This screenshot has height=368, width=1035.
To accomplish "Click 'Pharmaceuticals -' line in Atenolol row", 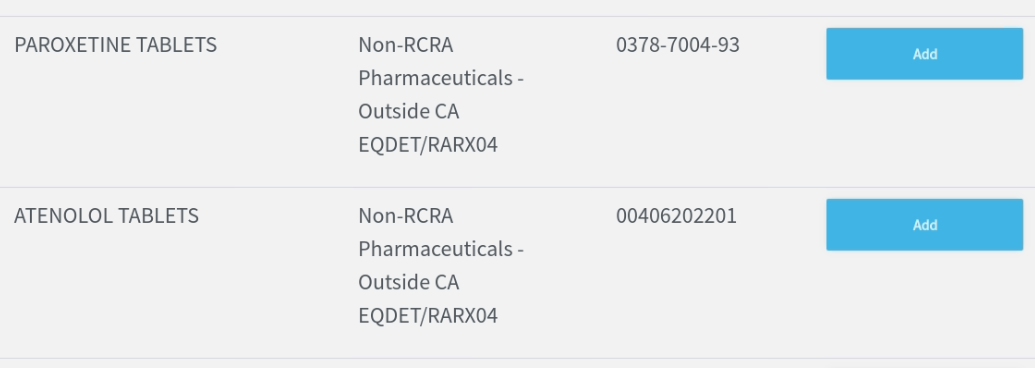I will point(441,249).
